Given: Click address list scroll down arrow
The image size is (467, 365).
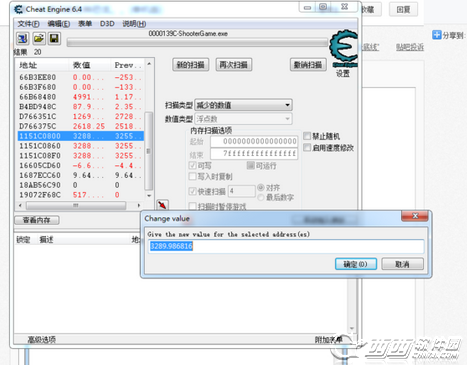Looking at the screenshot, I should 149,195.
